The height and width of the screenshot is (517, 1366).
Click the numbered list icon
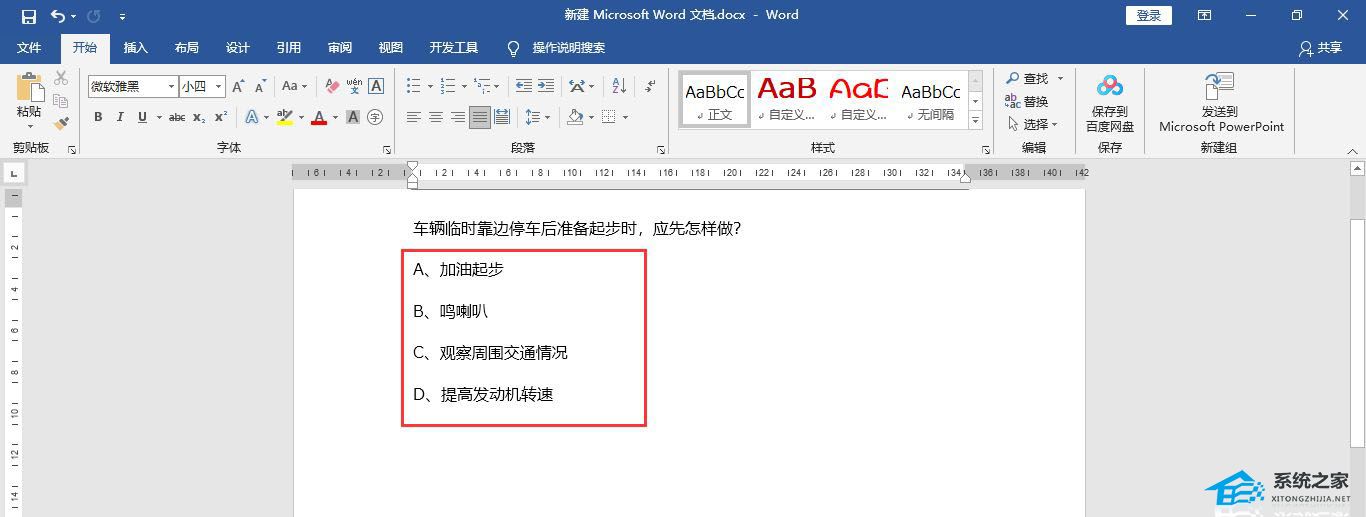pos(448,87)
